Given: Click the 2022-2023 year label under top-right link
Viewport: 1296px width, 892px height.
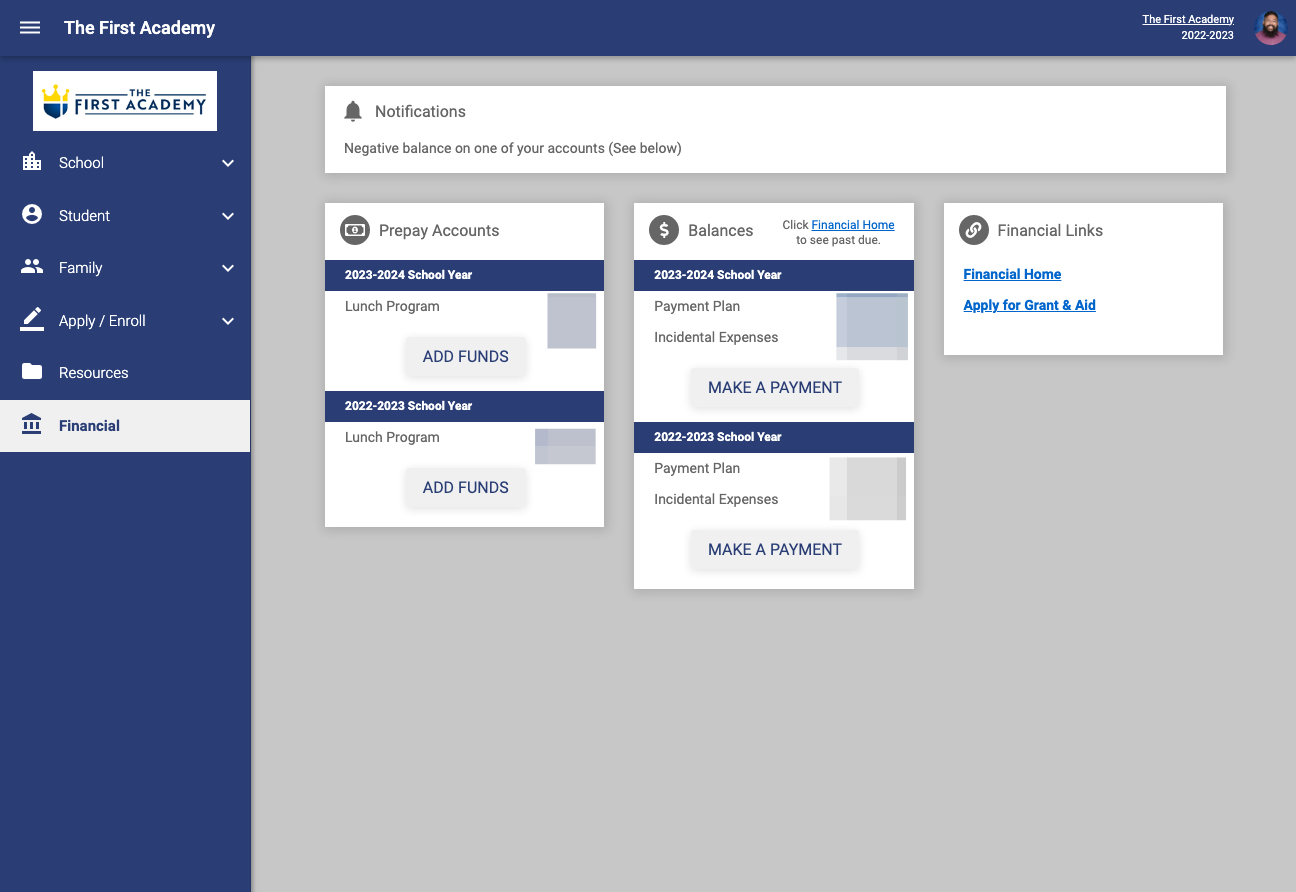Looking at the screenshot, I should pos(1207,35).
